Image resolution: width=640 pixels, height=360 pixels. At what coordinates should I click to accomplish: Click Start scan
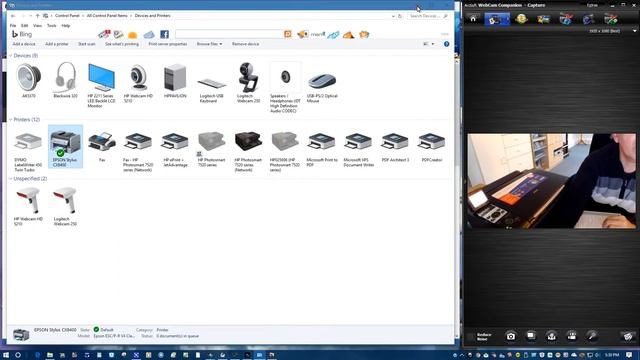click(87, 44)
